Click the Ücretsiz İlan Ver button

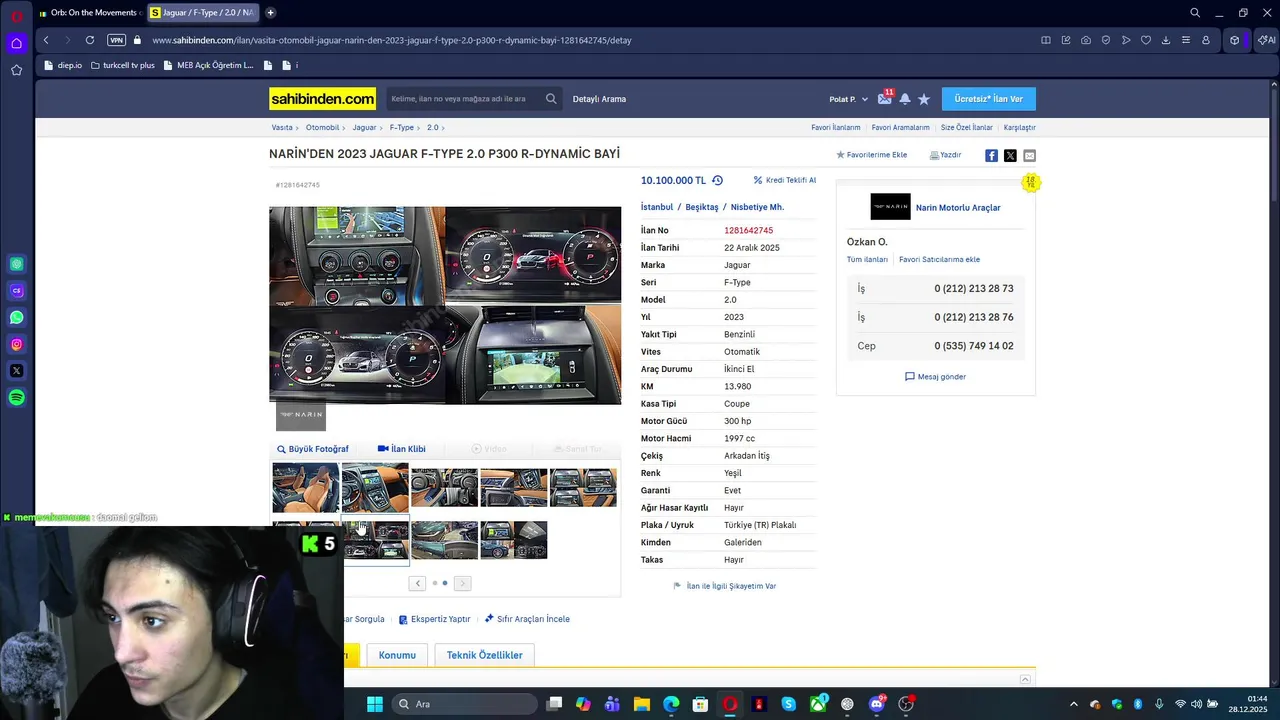(x=989, y=99)
